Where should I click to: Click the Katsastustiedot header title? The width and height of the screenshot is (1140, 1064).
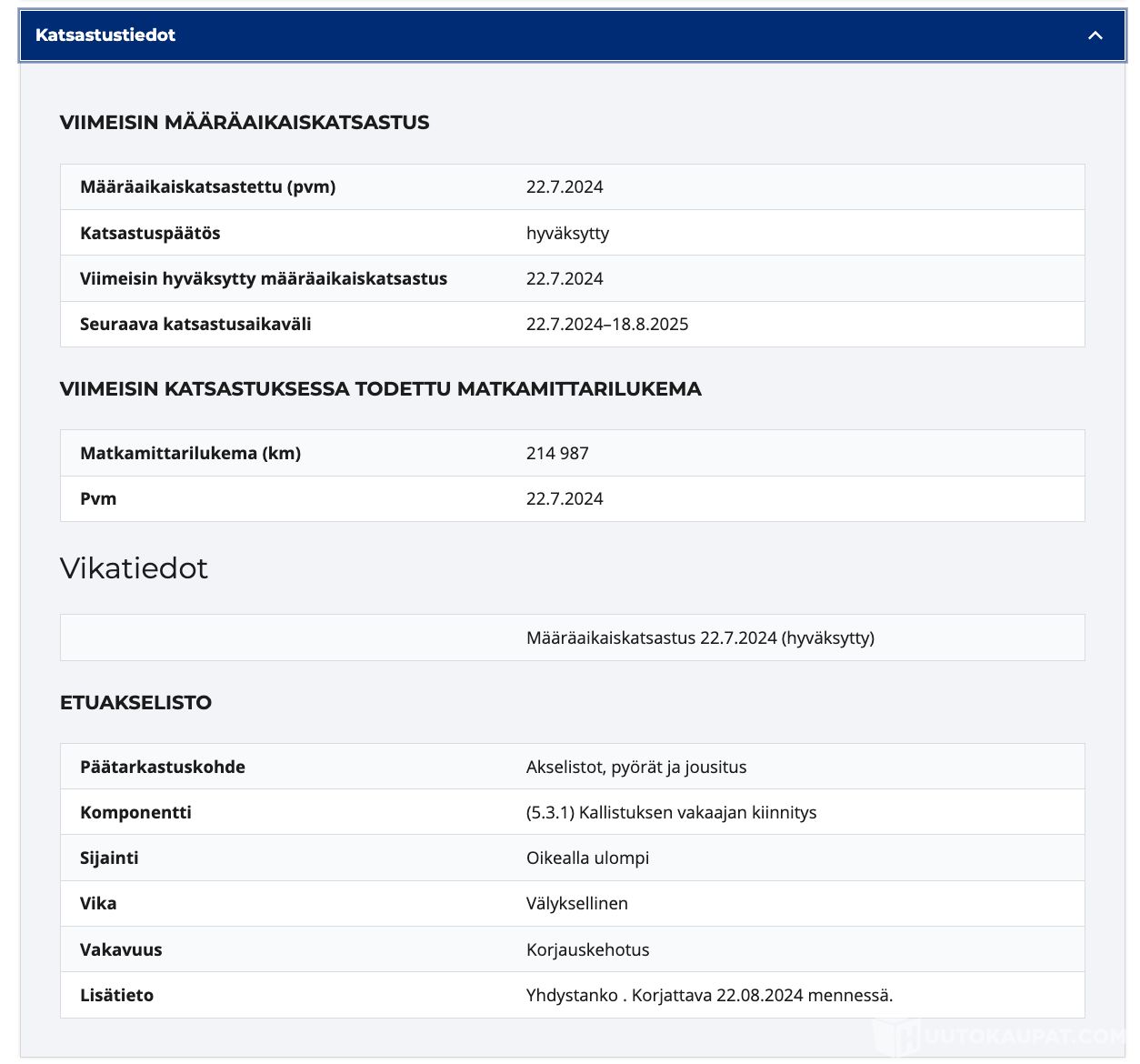[105, 35]
